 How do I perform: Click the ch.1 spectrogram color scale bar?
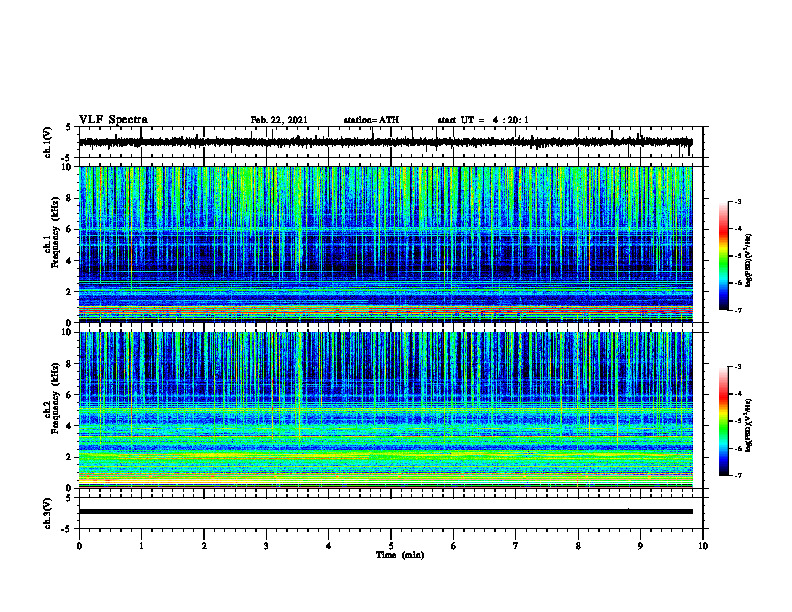723,256
